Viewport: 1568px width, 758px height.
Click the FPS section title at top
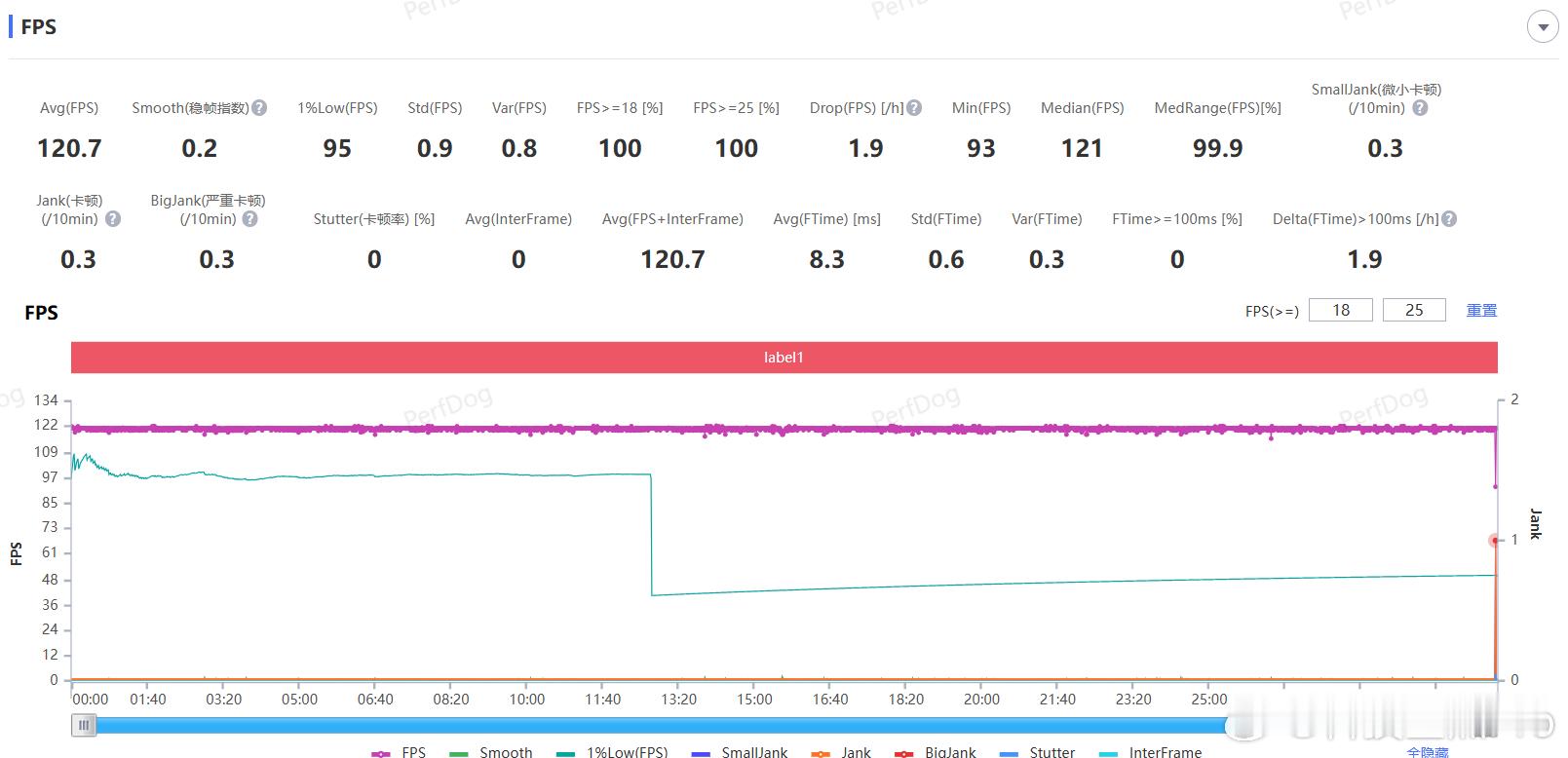pos(39,27)
